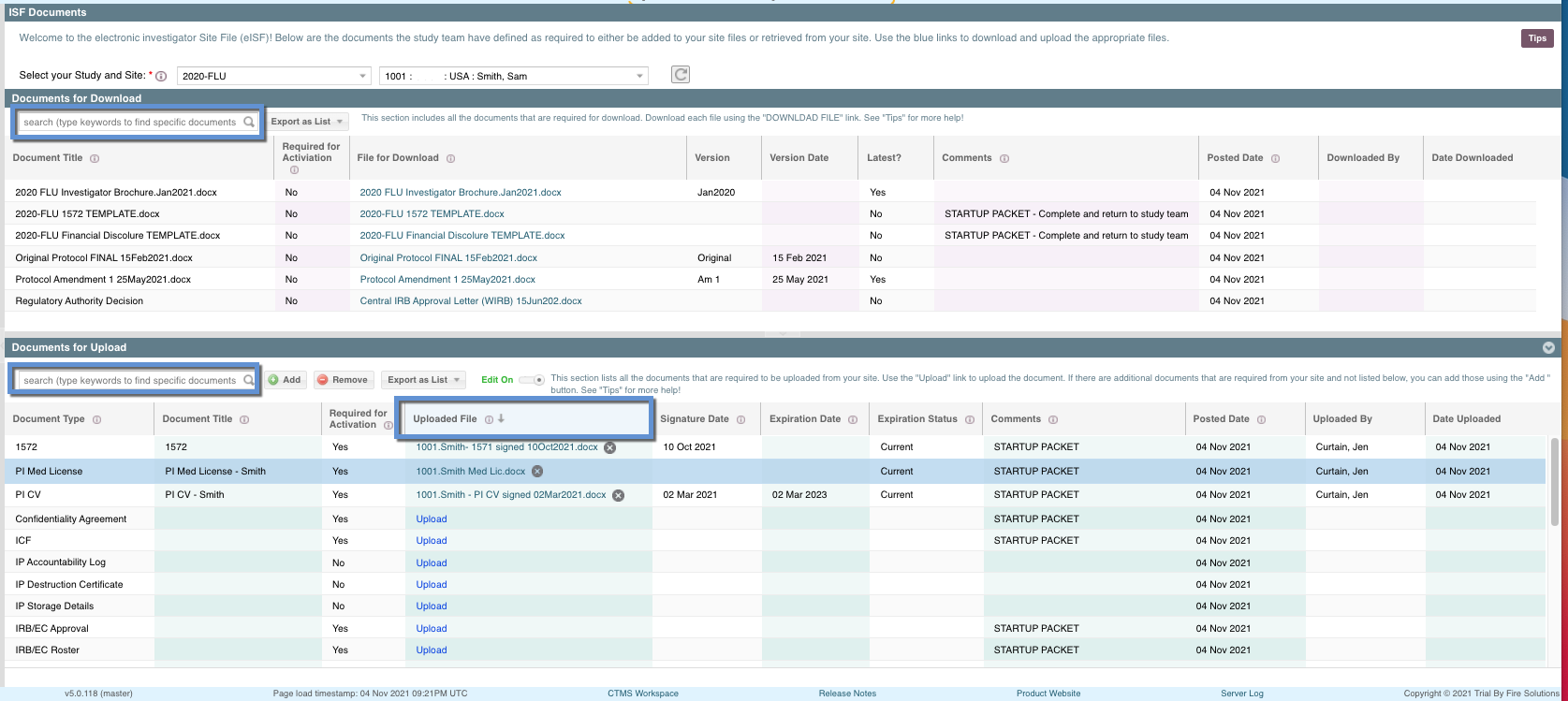Click info icon beside Expiration Status header

pos(970,419)
